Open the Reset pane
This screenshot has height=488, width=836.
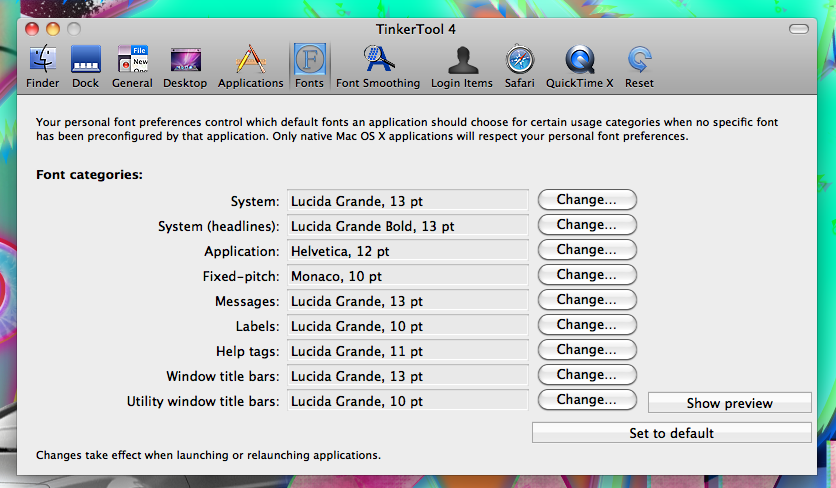click(x=639, y=67)
